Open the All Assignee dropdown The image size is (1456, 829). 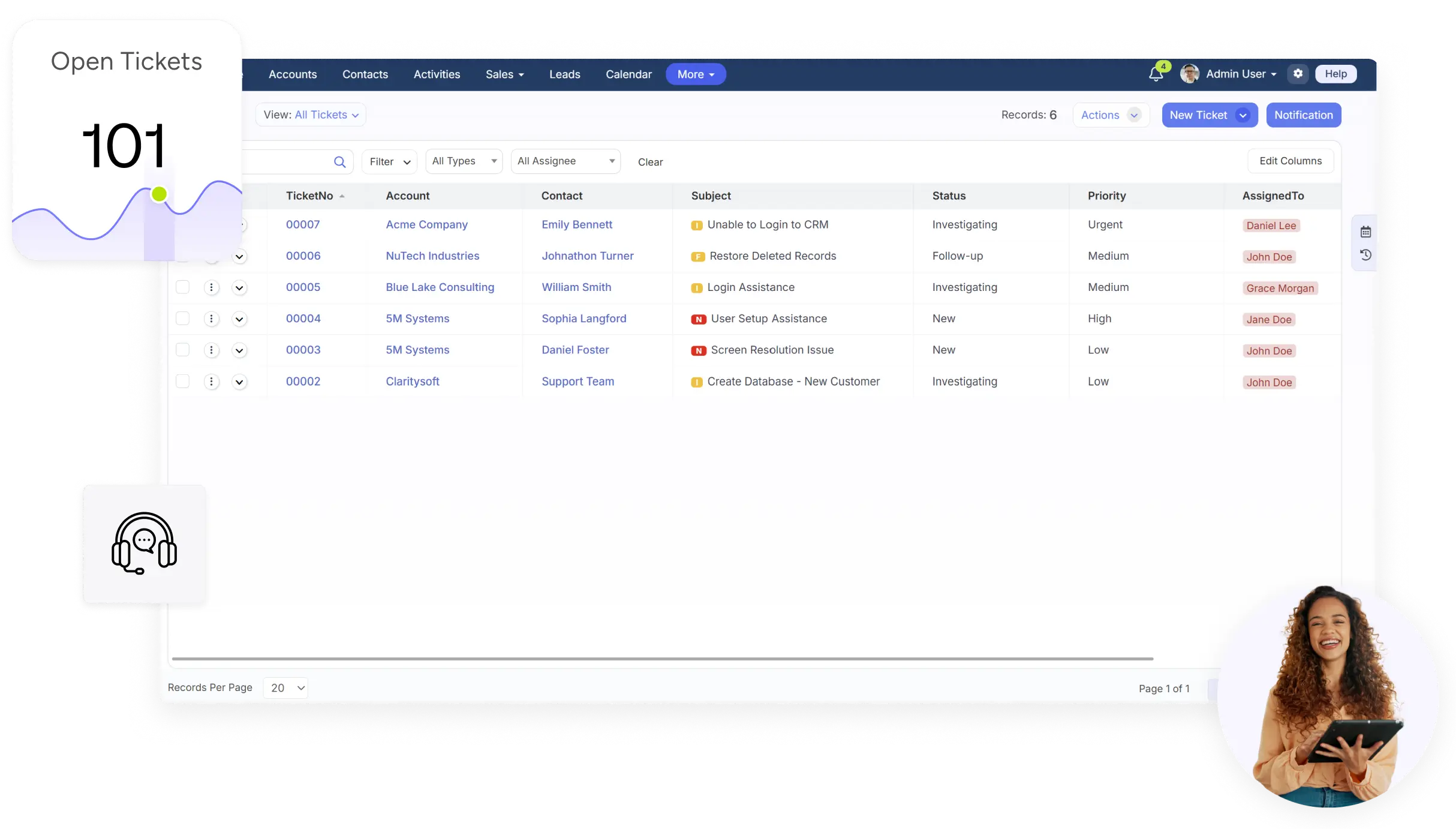coord(565,161)
